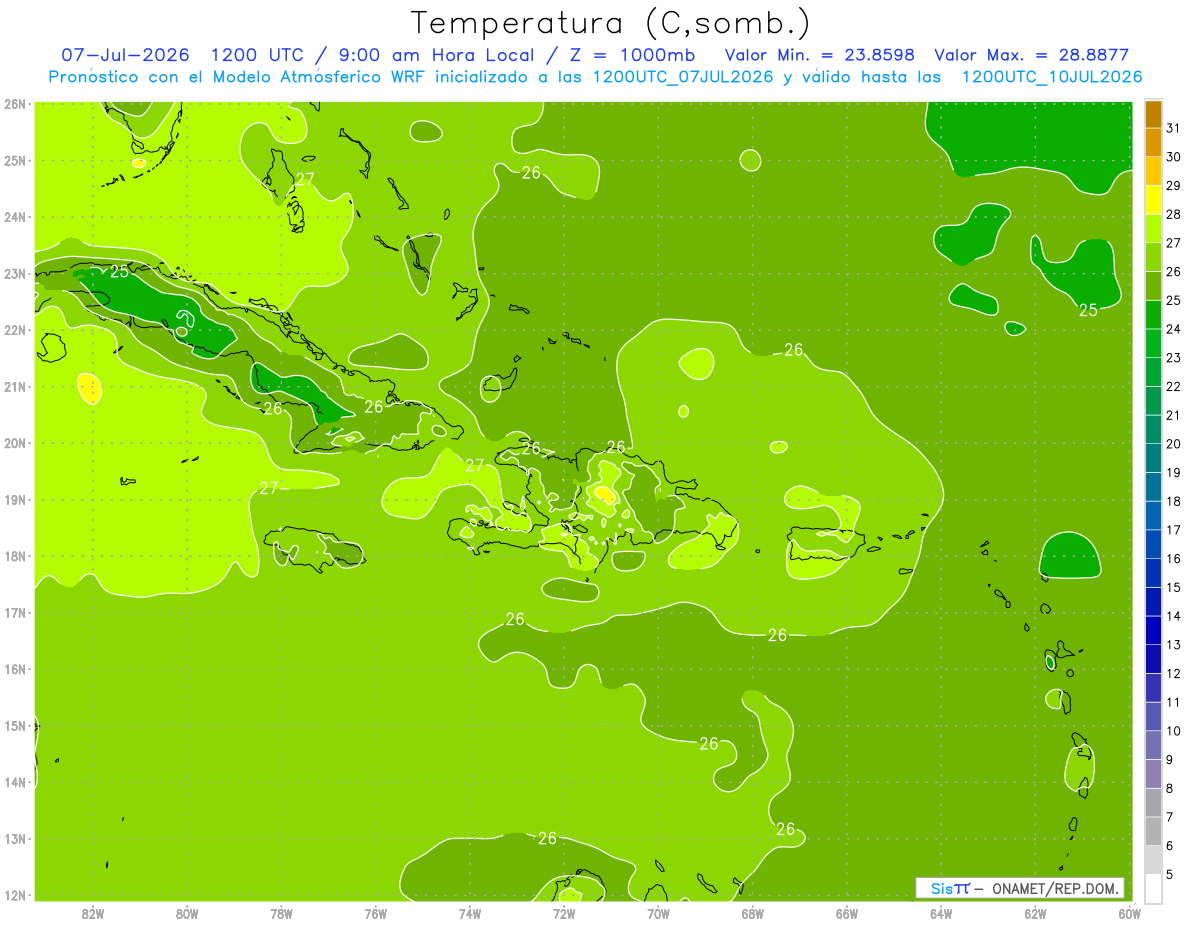Click "Valor Min. = 23.8598" text
Viewport: 1200px width, 927px height.
821,54
